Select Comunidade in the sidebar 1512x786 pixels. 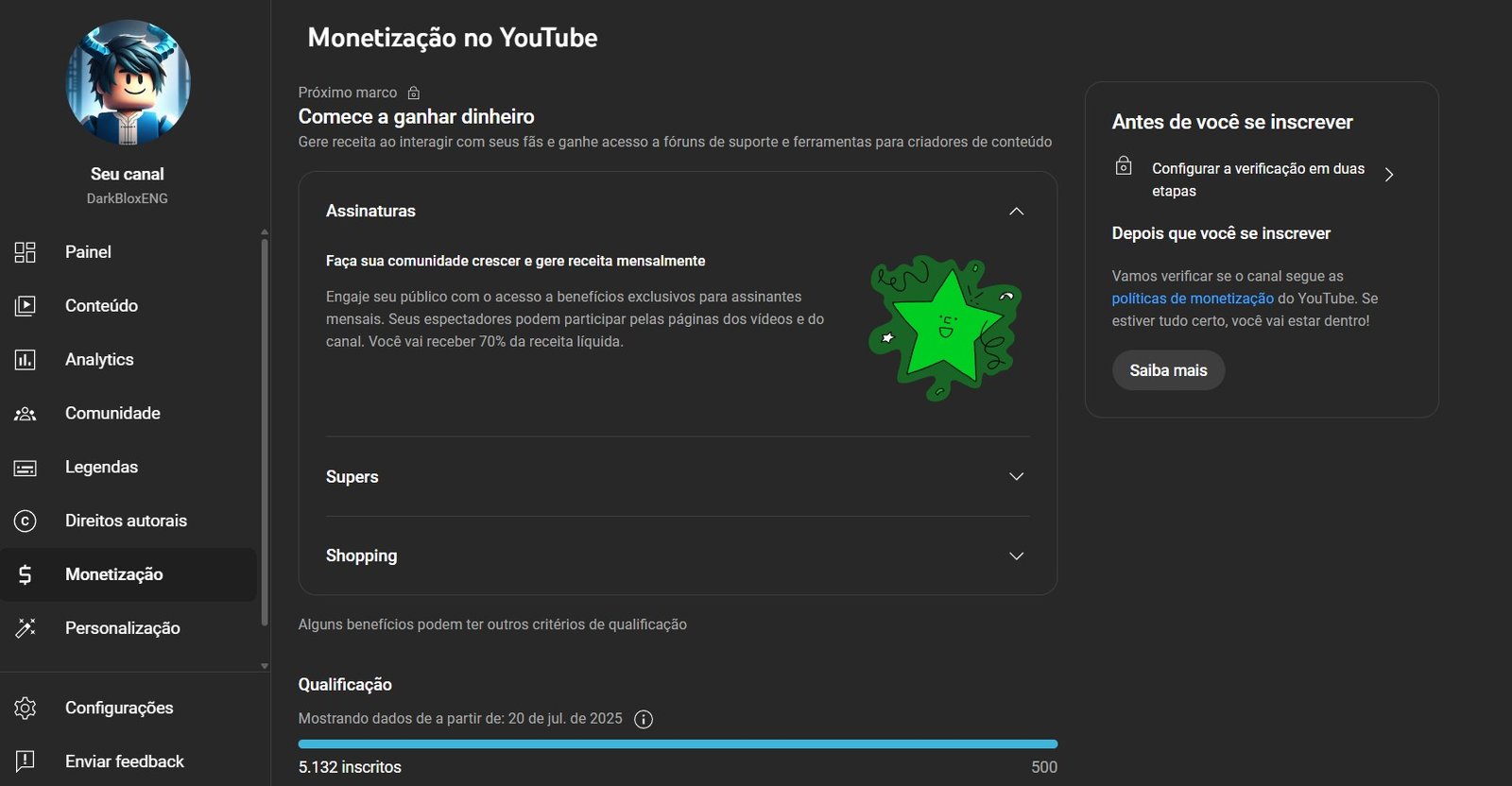pyautogui.click(x=129, y=414)
